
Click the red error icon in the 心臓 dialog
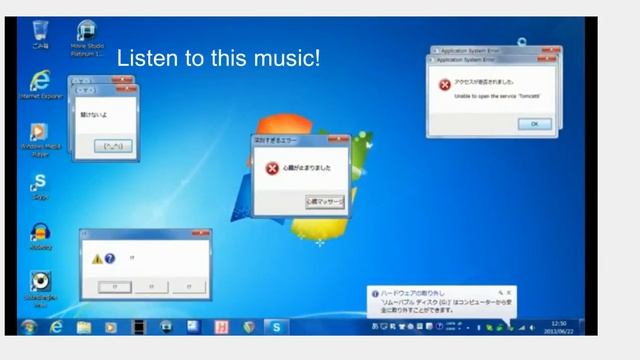point(272,168)
